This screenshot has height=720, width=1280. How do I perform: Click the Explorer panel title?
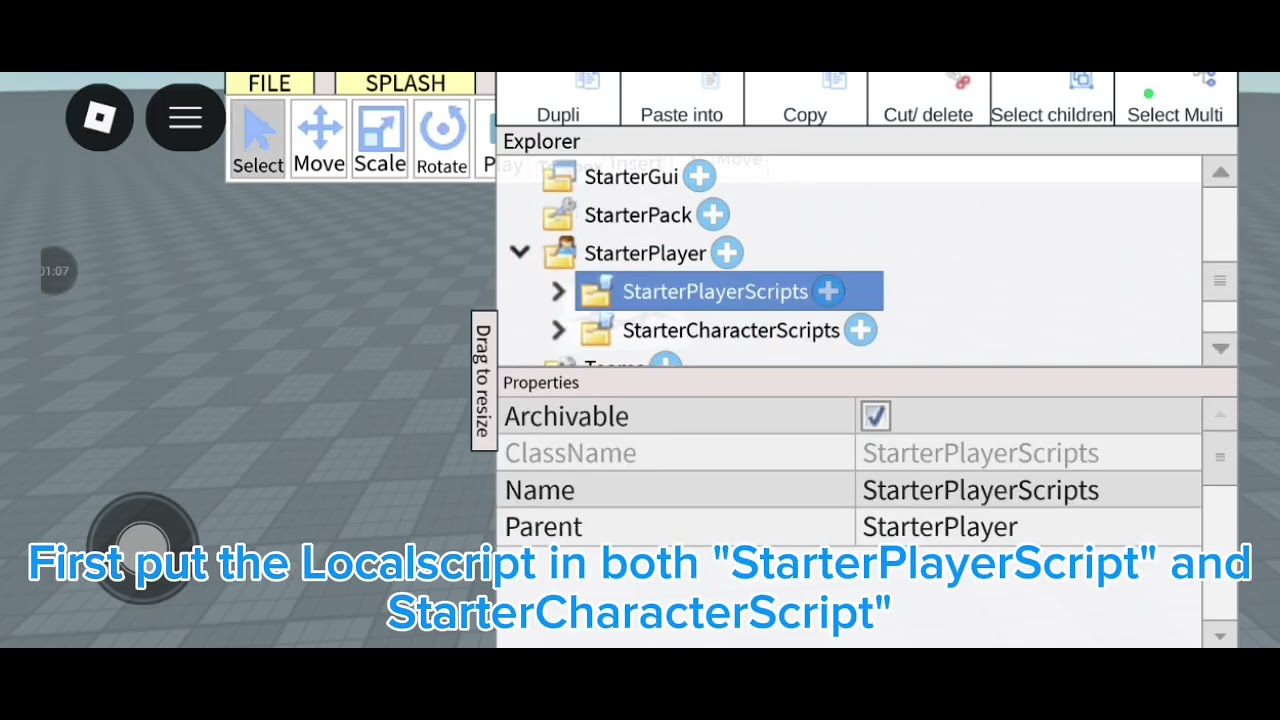tap(541, 142)
